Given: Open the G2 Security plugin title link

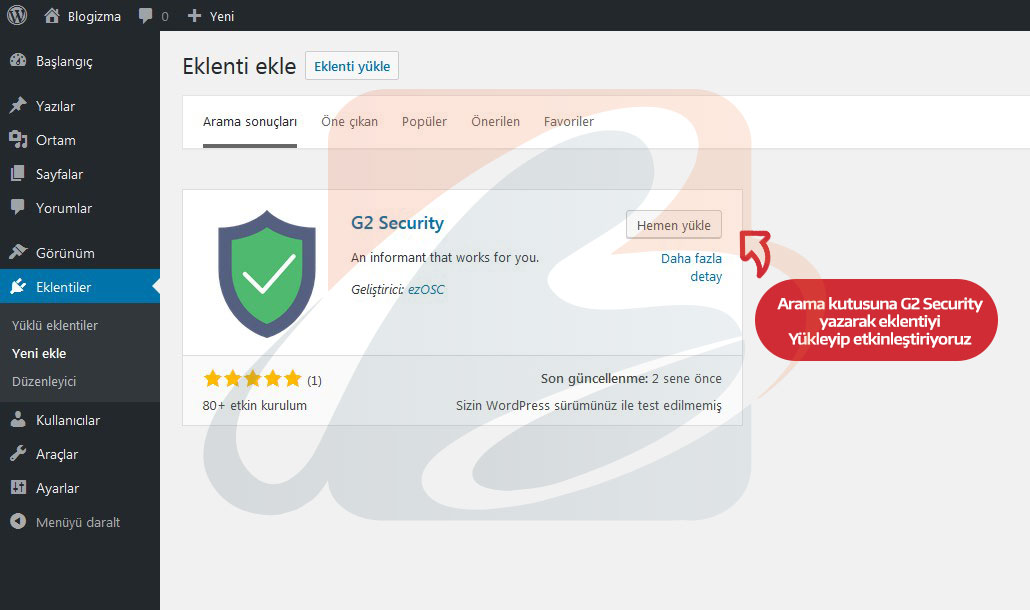Looking at the screenshot, I should coord(397,223).
